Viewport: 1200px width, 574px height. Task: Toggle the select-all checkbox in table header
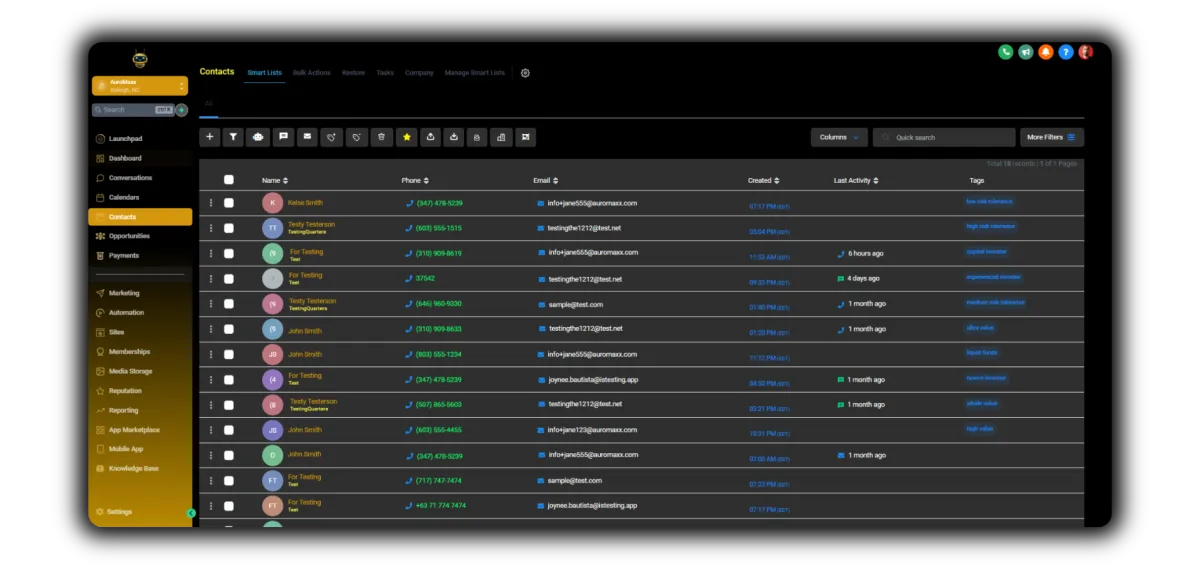229,180
